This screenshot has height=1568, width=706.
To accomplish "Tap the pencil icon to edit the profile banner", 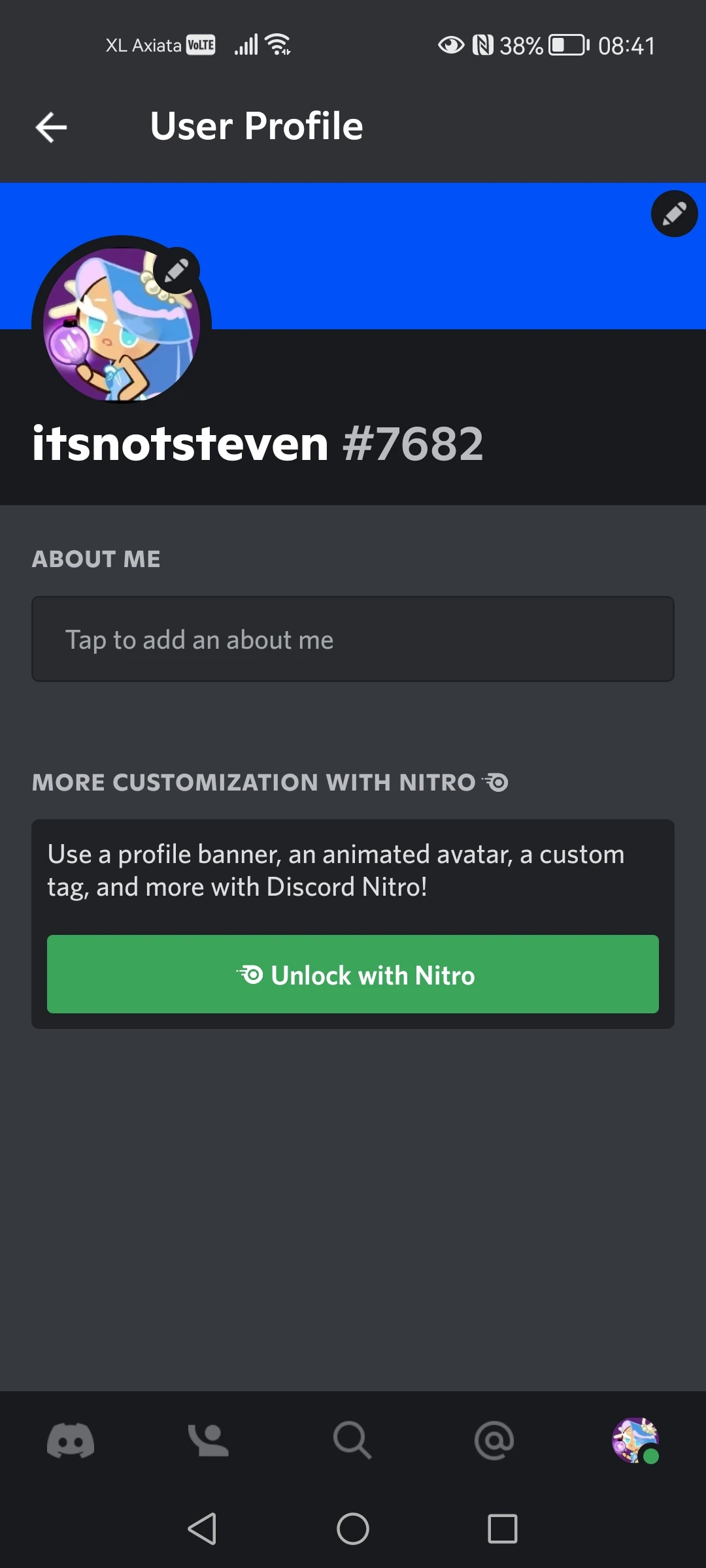I will pos(674,214).
